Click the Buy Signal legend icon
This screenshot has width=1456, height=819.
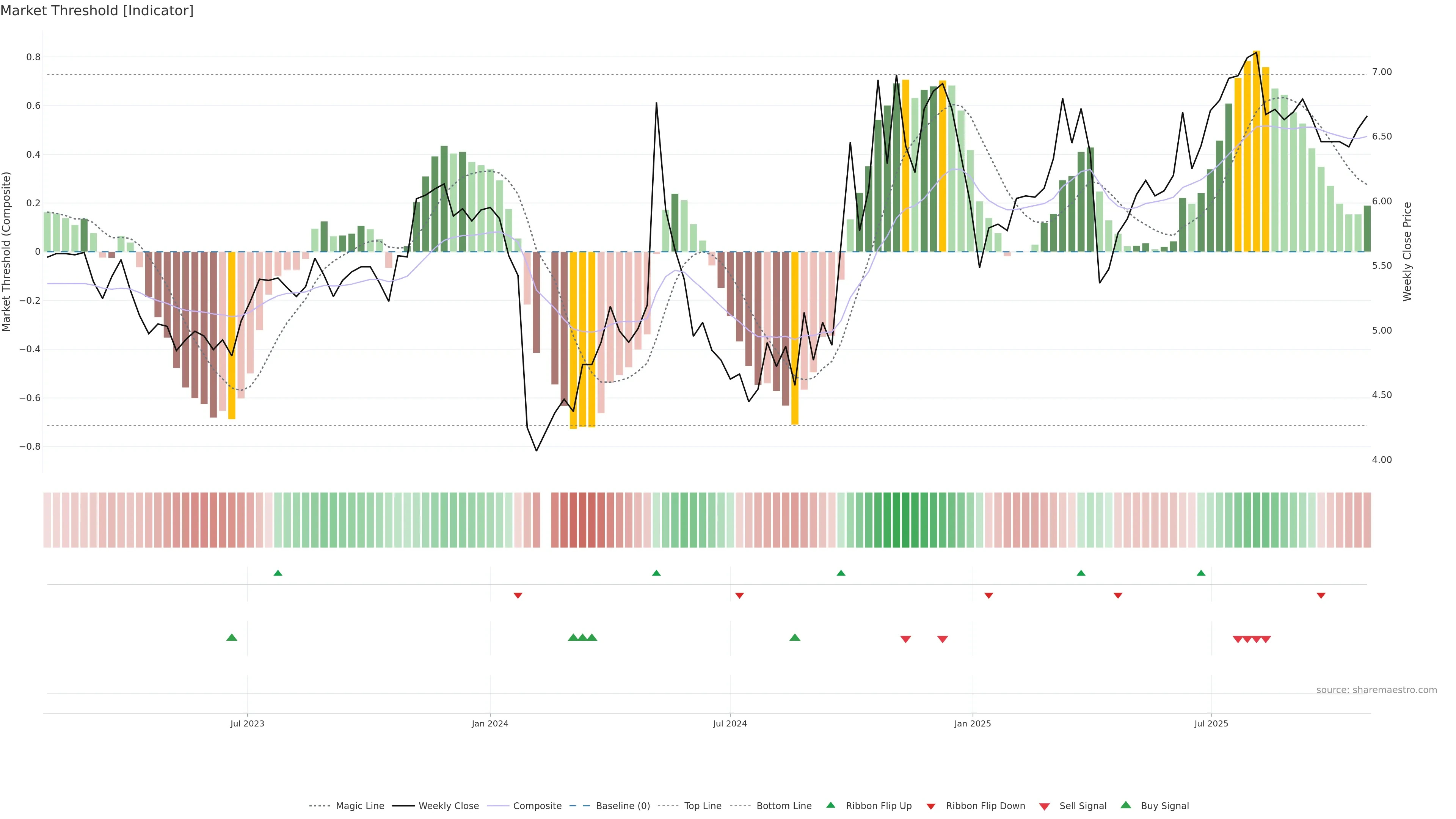1125,805
